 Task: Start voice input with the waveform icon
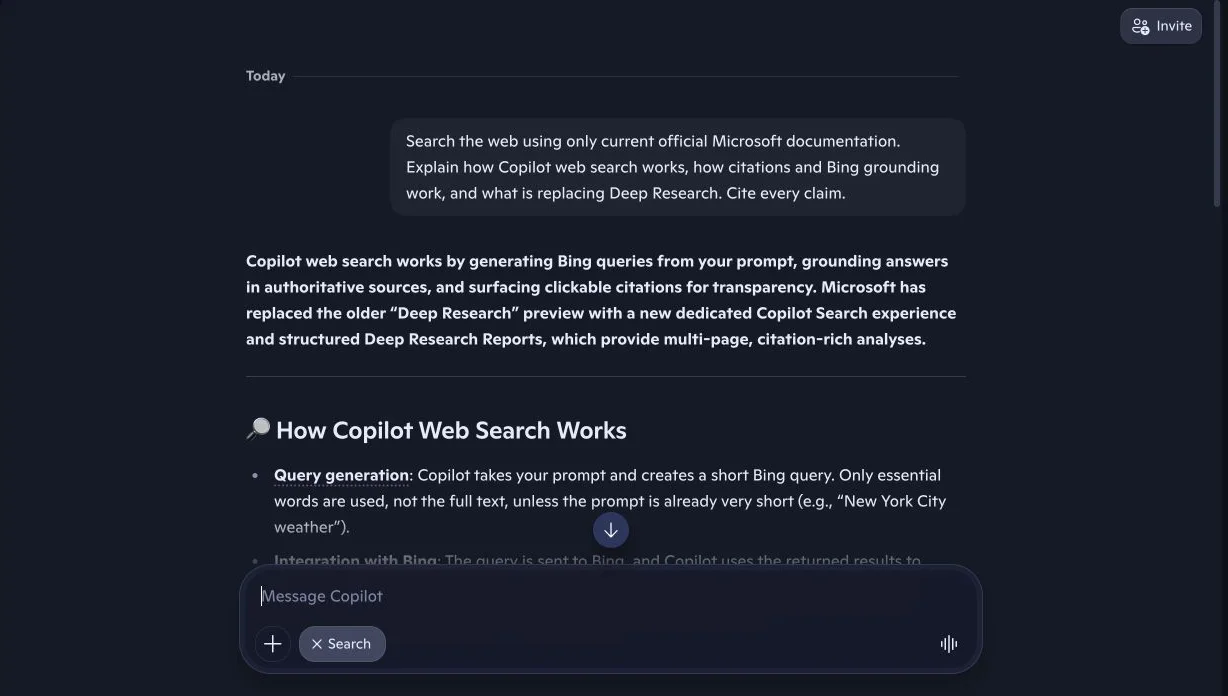point(949,644)
